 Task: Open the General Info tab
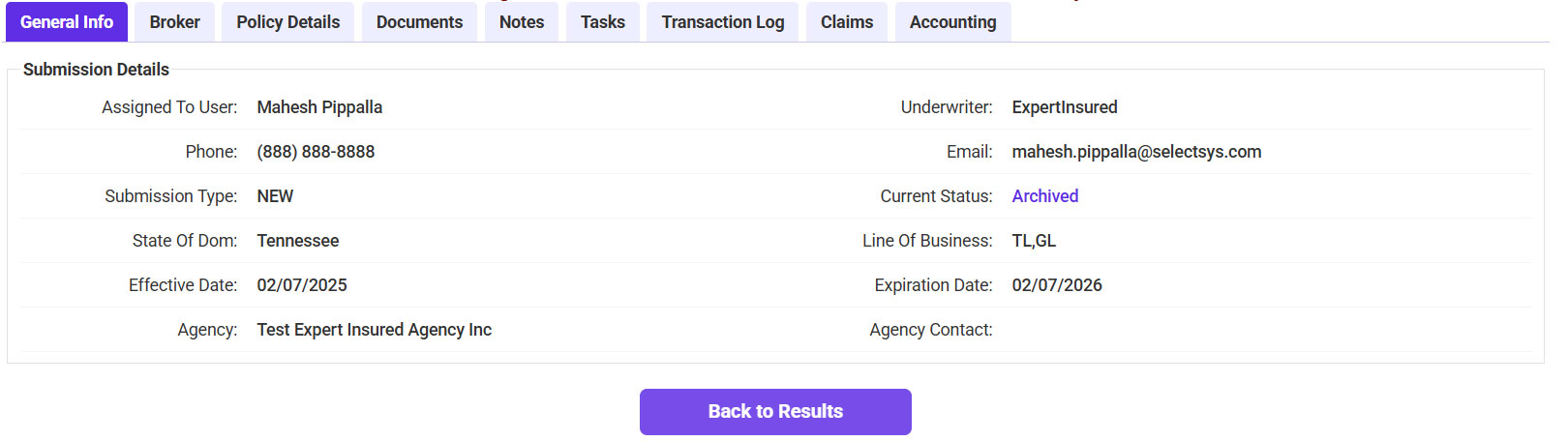pyautogui.click(x=67, y=22)
